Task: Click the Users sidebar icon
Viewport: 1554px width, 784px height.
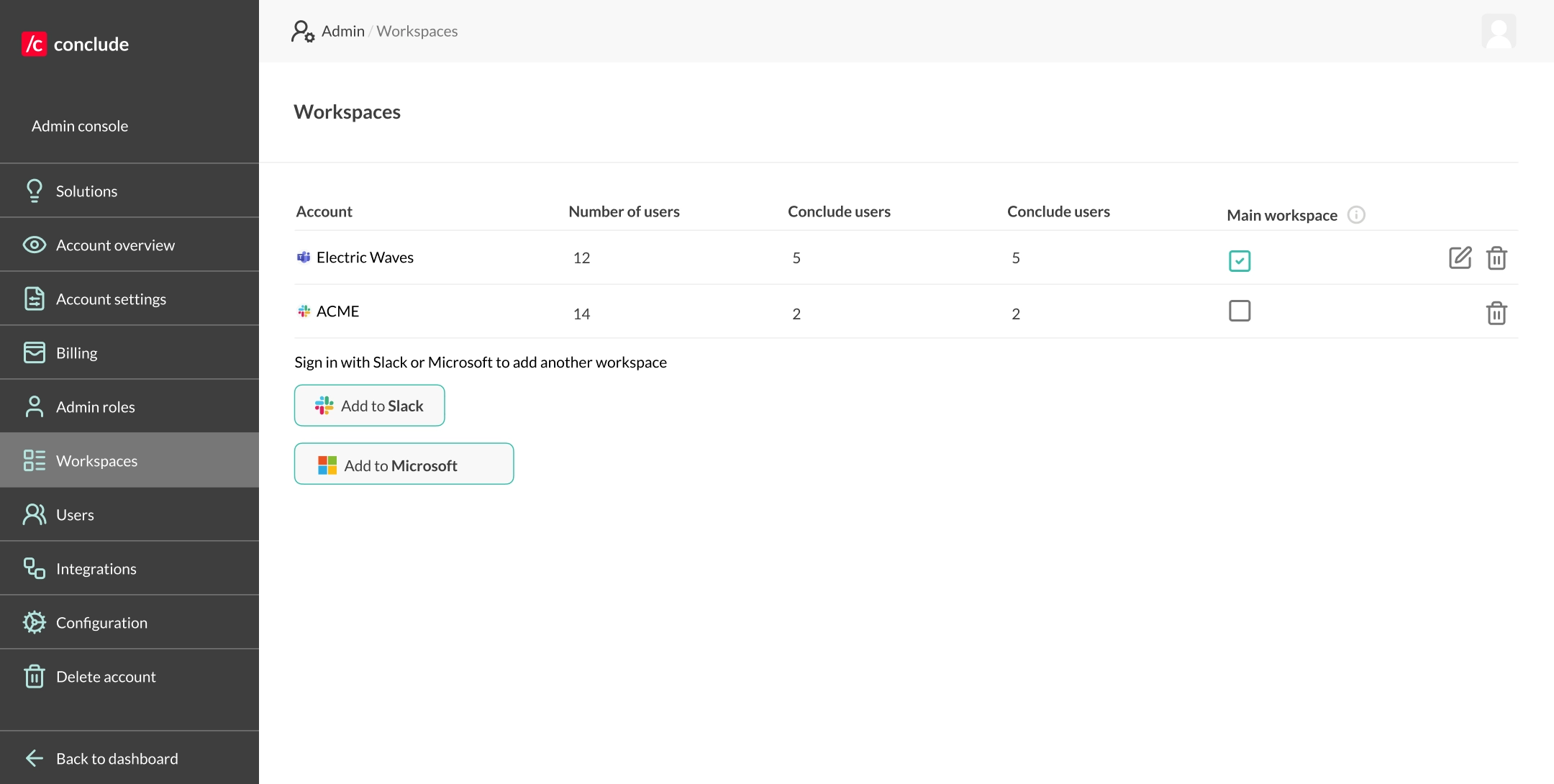Action: click(x=34, y=514)
